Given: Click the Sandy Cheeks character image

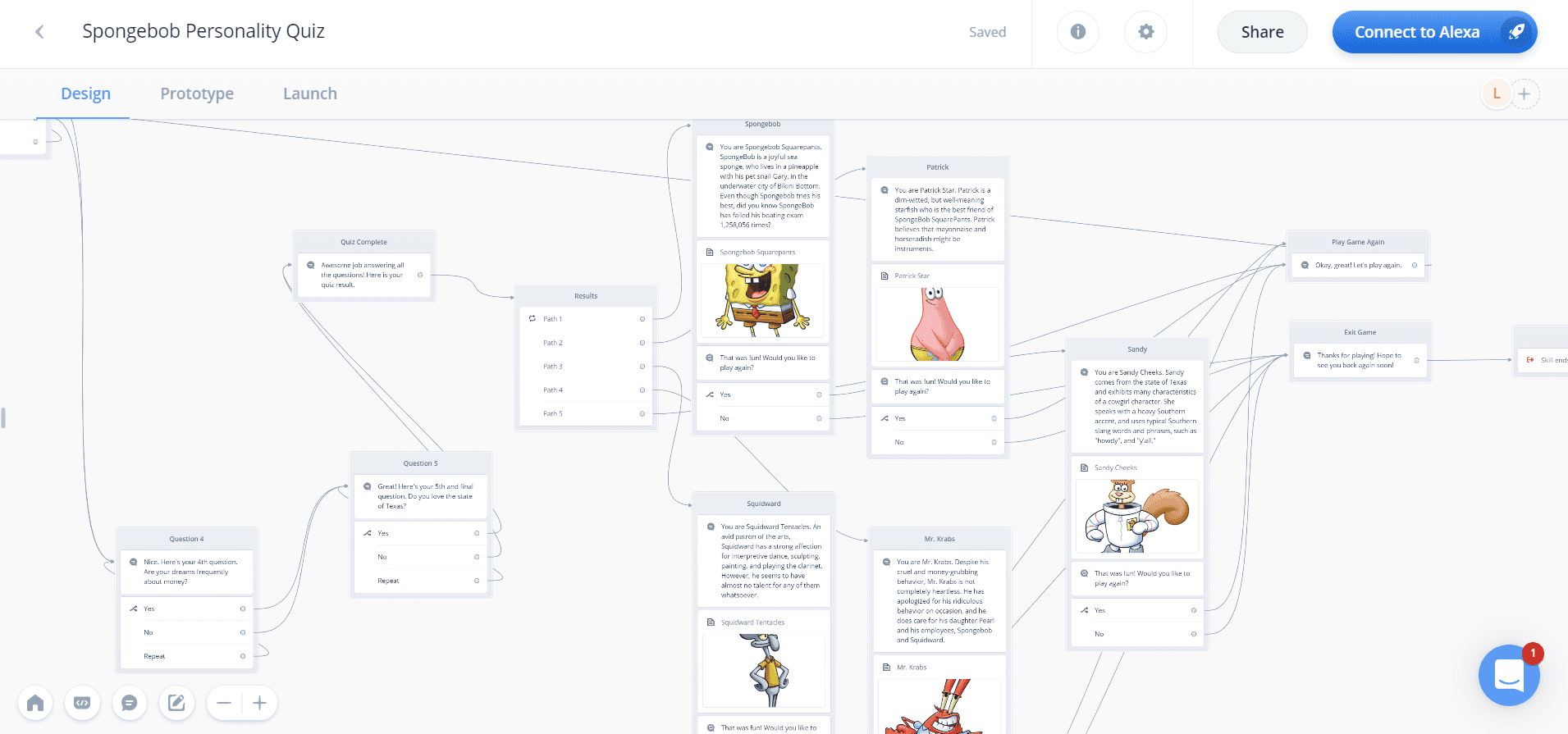Looking at the screenshot, I should pos(1137,516).
